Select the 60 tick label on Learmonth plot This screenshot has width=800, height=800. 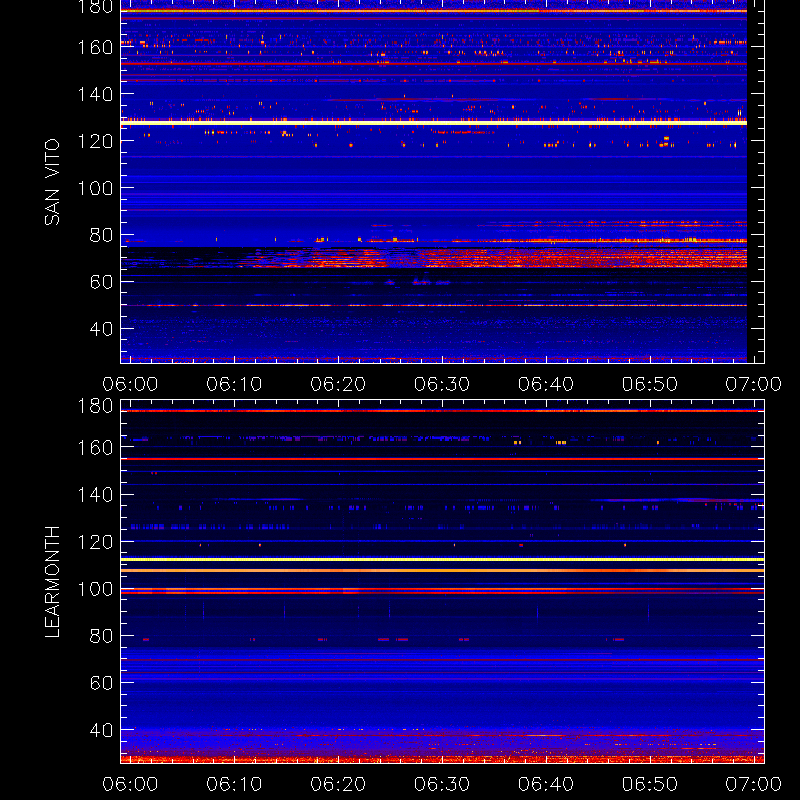[101, 683]
